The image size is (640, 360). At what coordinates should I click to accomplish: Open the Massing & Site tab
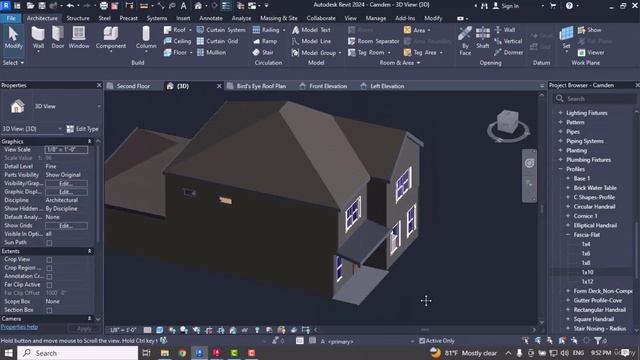[x=279, y=18]
